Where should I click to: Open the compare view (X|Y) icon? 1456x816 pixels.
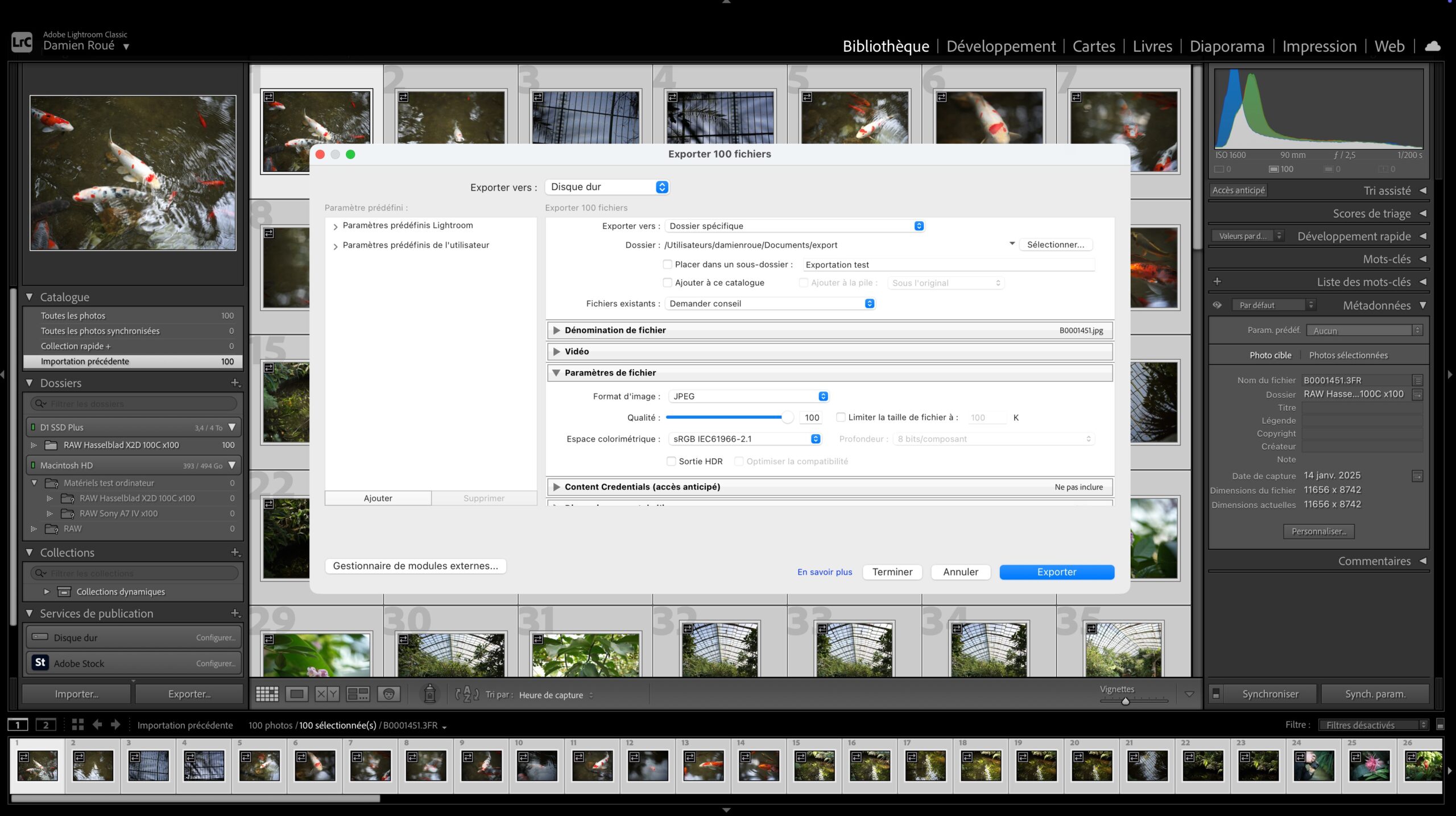coord(327,694)
